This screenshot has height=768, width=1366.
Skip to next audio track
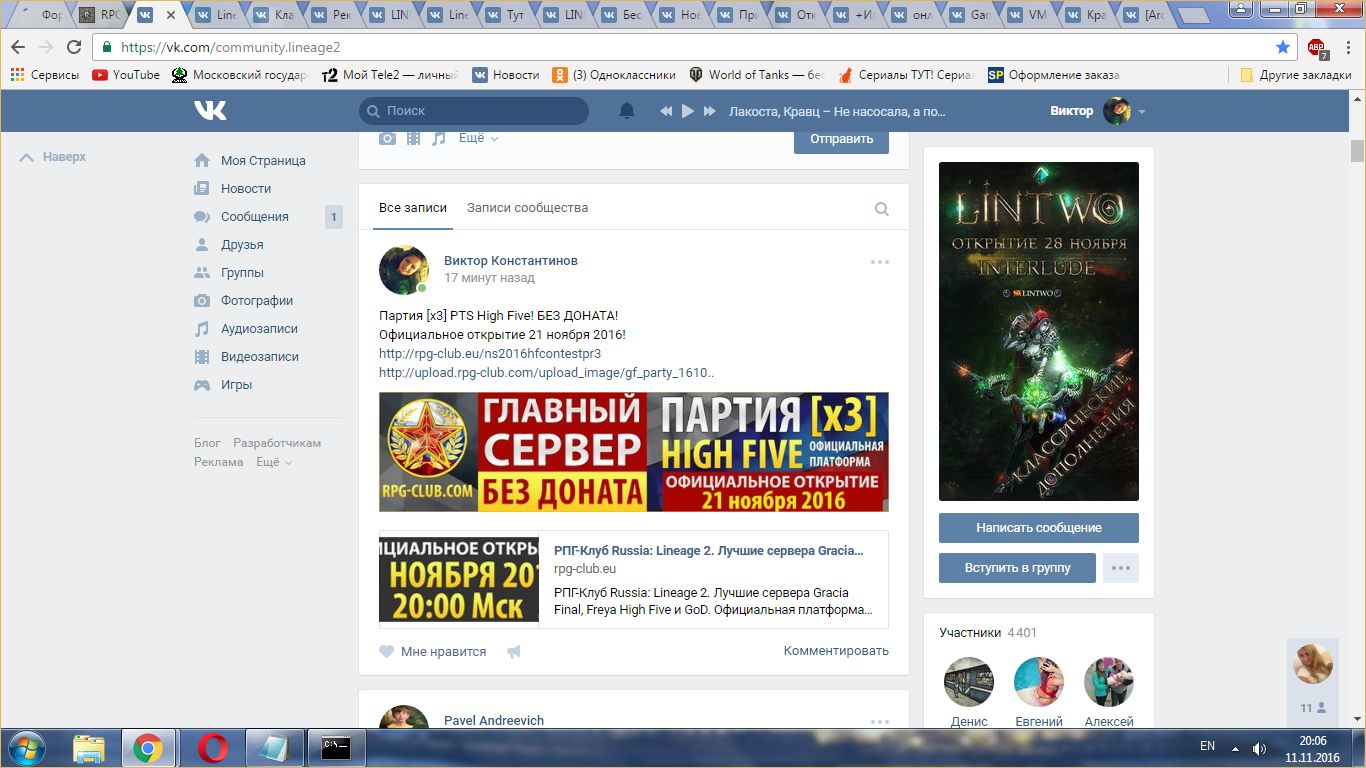click(x=710, y=111)
